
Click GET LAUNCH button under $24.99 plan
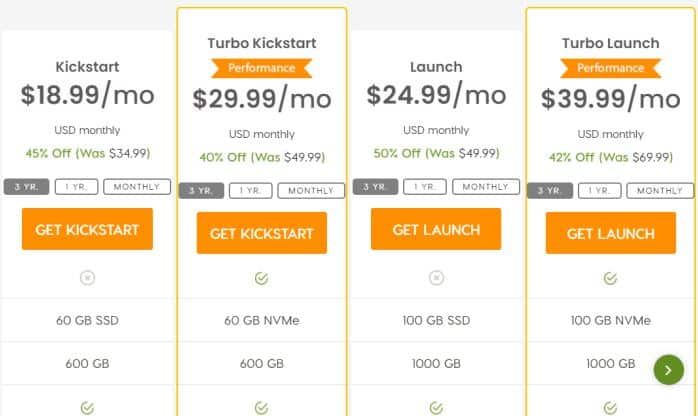click(436, 229)
